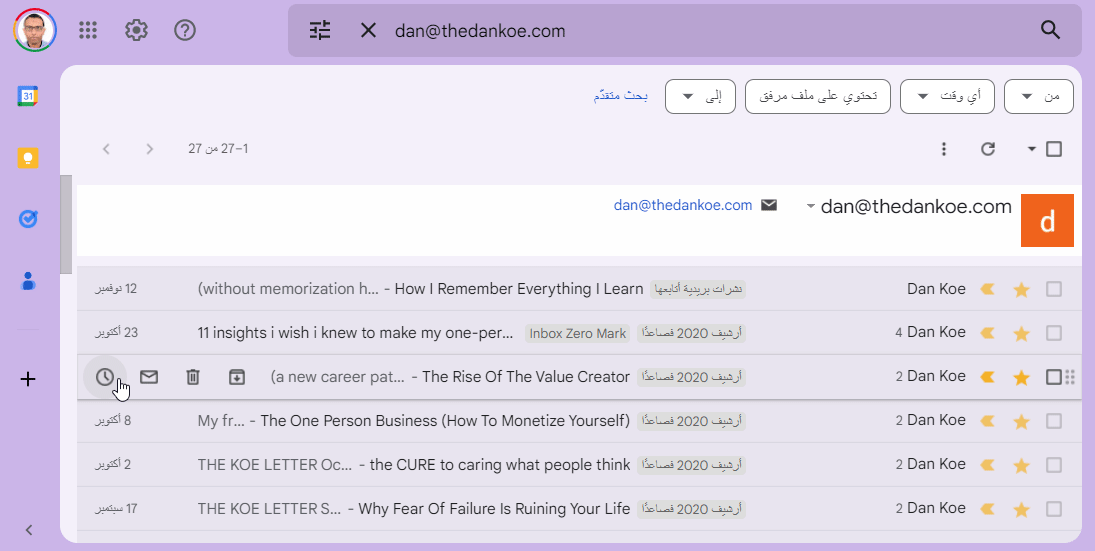Screen dimensions: 1095x551
Task: Open Google Tasks from side panel
Action: point(28,219)
